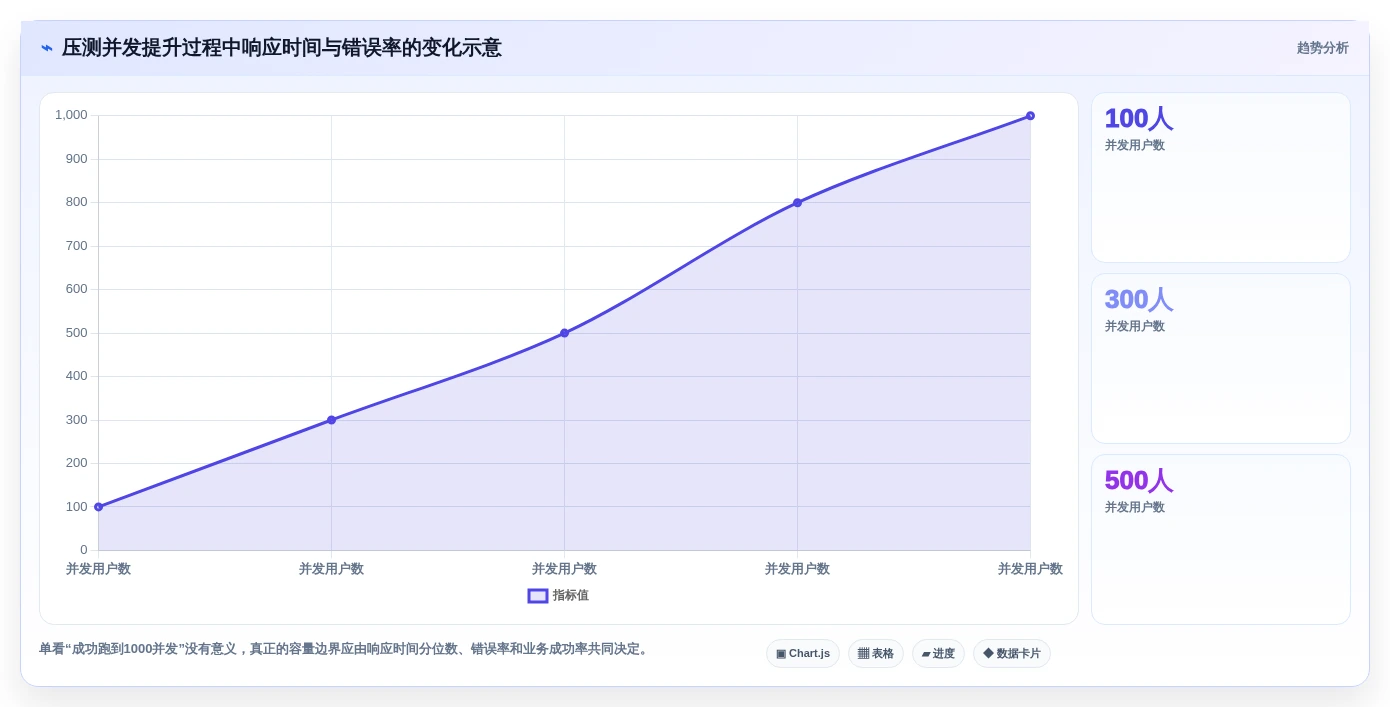Click the footnote text about 1000并发
1390x707 pixels.
[346, 649]
